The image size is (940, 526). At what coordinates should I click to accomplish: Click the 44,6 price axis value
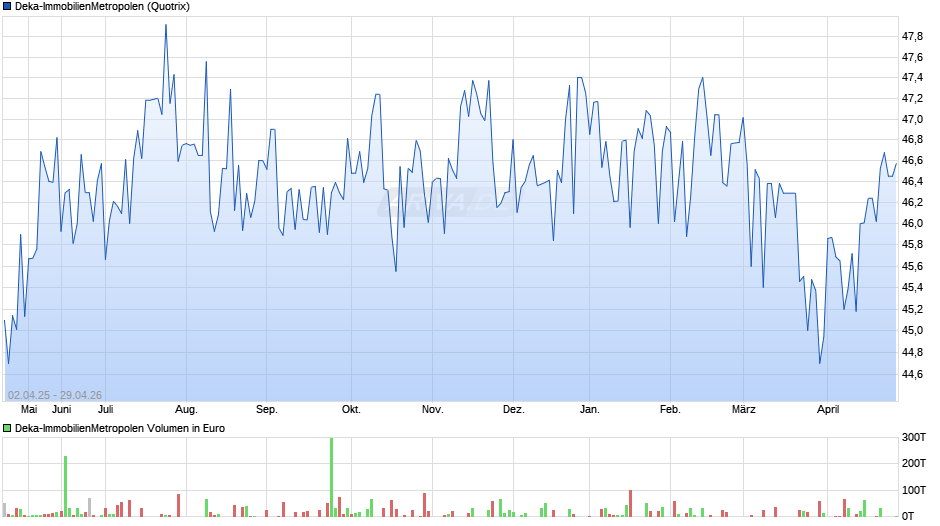click(x=912, y=374)
